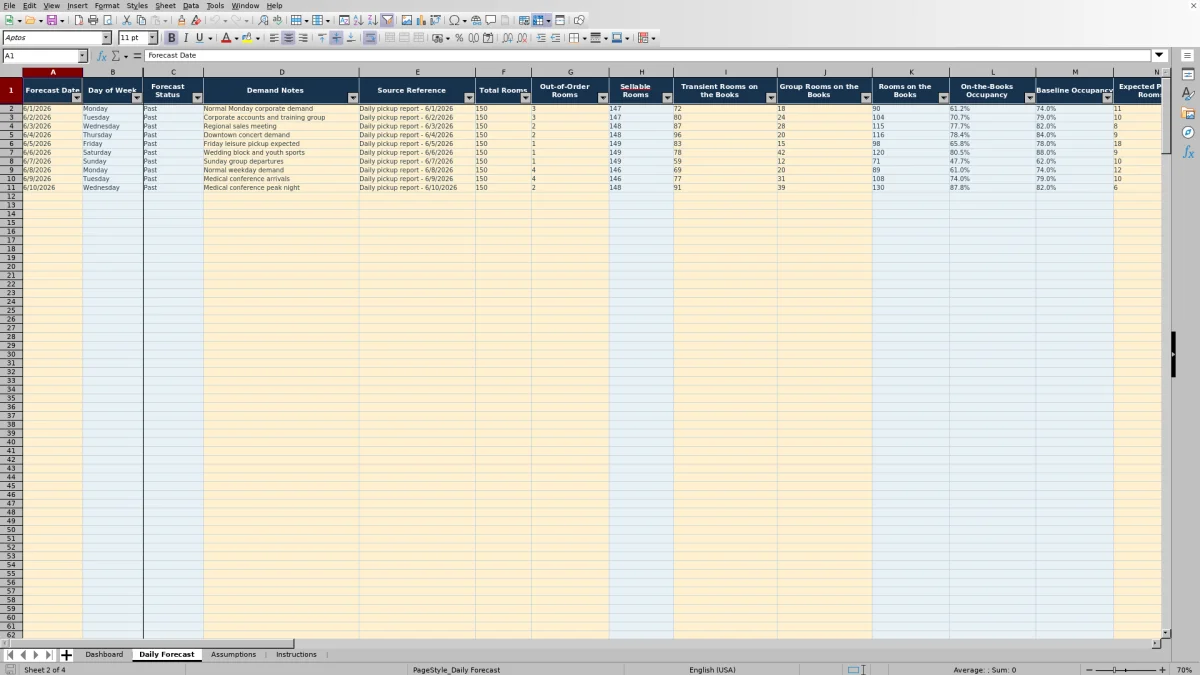Toggle the AutoFilter funnel icon
This screenshot has width=1200, height=675.
click(x=387, y=20)
